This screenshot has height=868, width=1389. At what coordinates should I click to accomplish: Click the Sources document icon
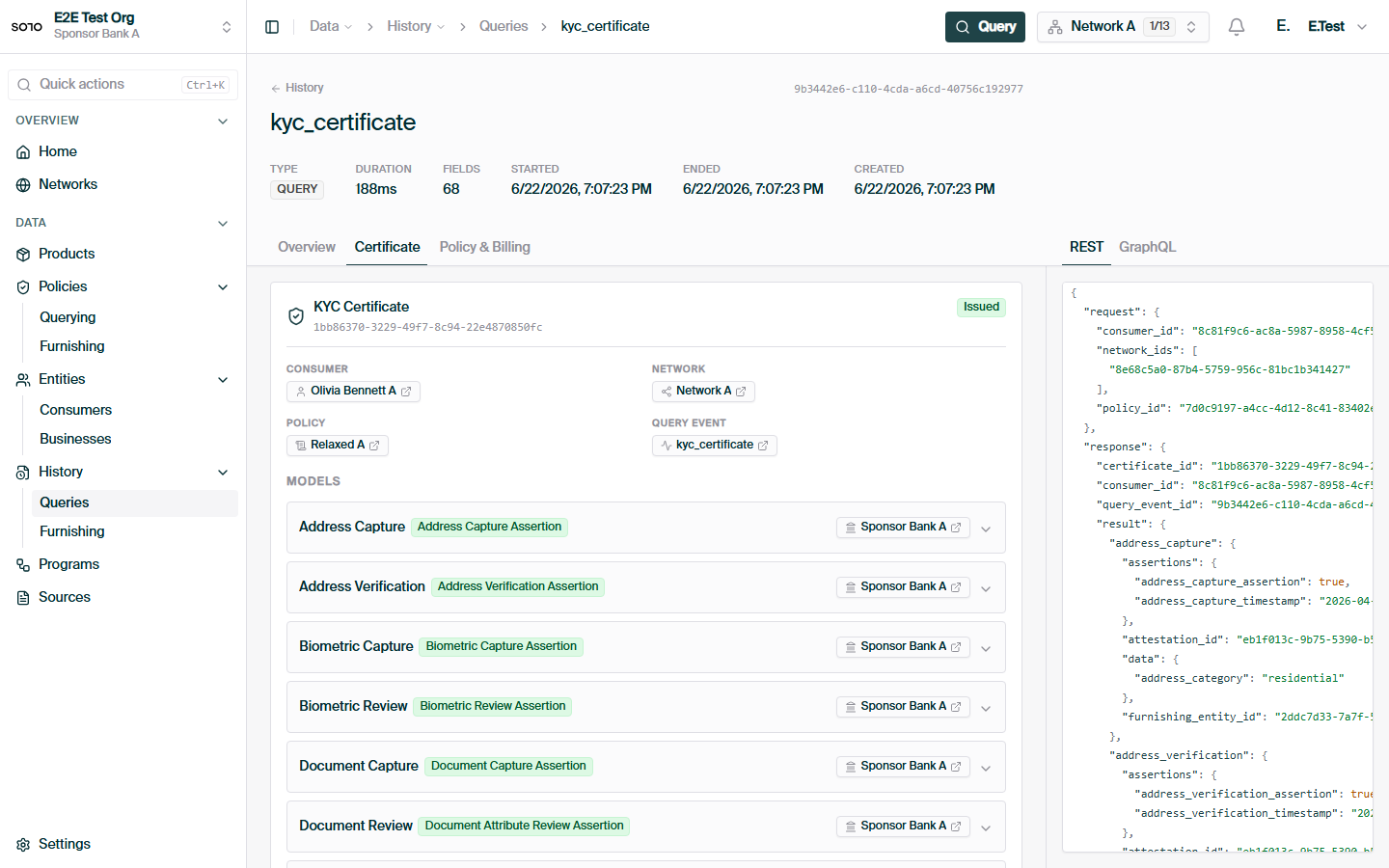(x=23, y=598)
